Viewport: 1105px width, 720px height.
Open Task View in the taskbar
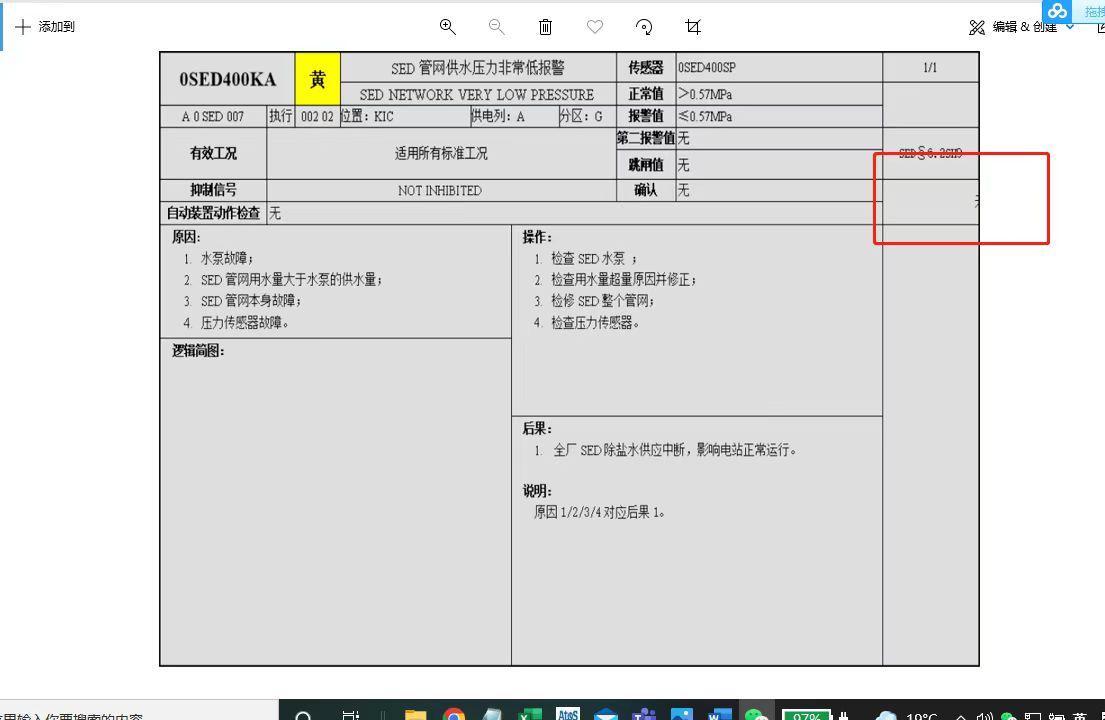pos(351,714)
